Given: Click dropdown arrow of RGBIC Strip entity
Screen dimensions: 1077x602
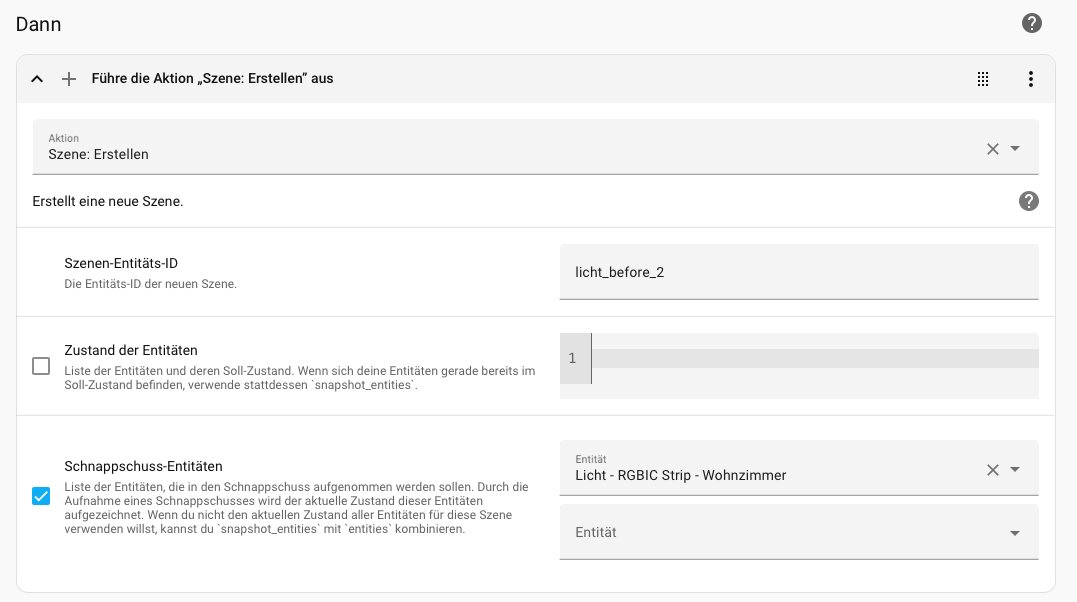Looking at the screenshot, I should [1015, 470].
